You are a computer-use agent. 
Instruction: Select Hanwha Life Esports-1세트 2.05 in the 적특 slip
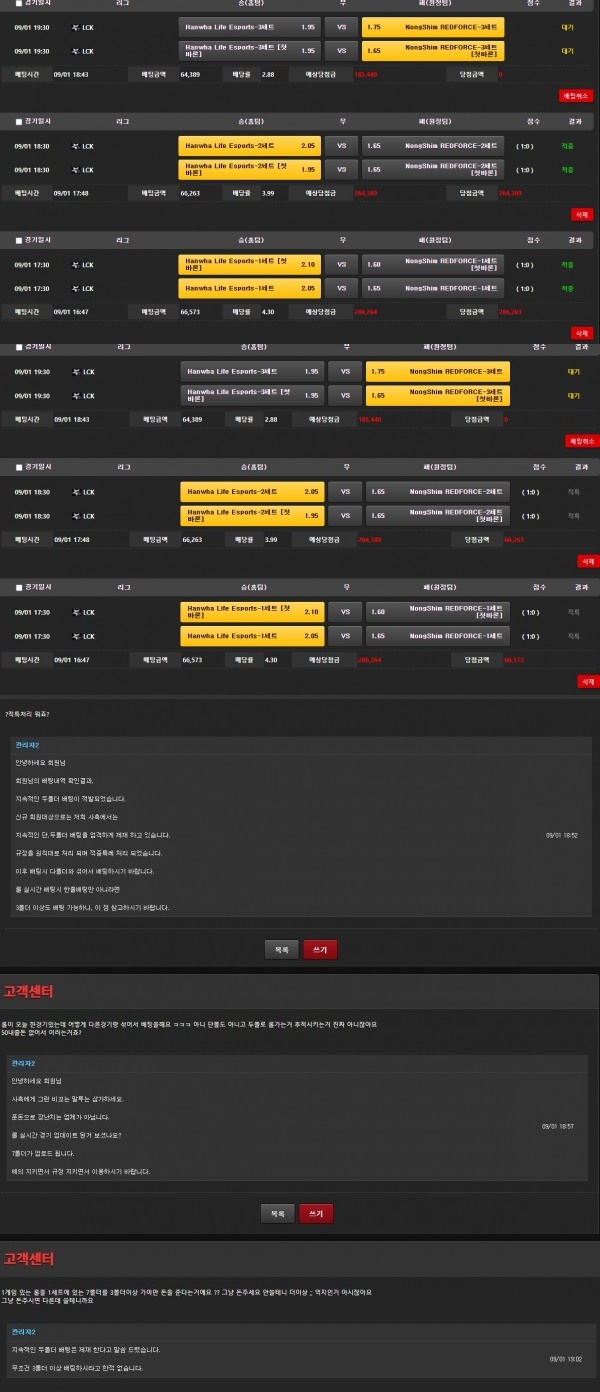252,635
